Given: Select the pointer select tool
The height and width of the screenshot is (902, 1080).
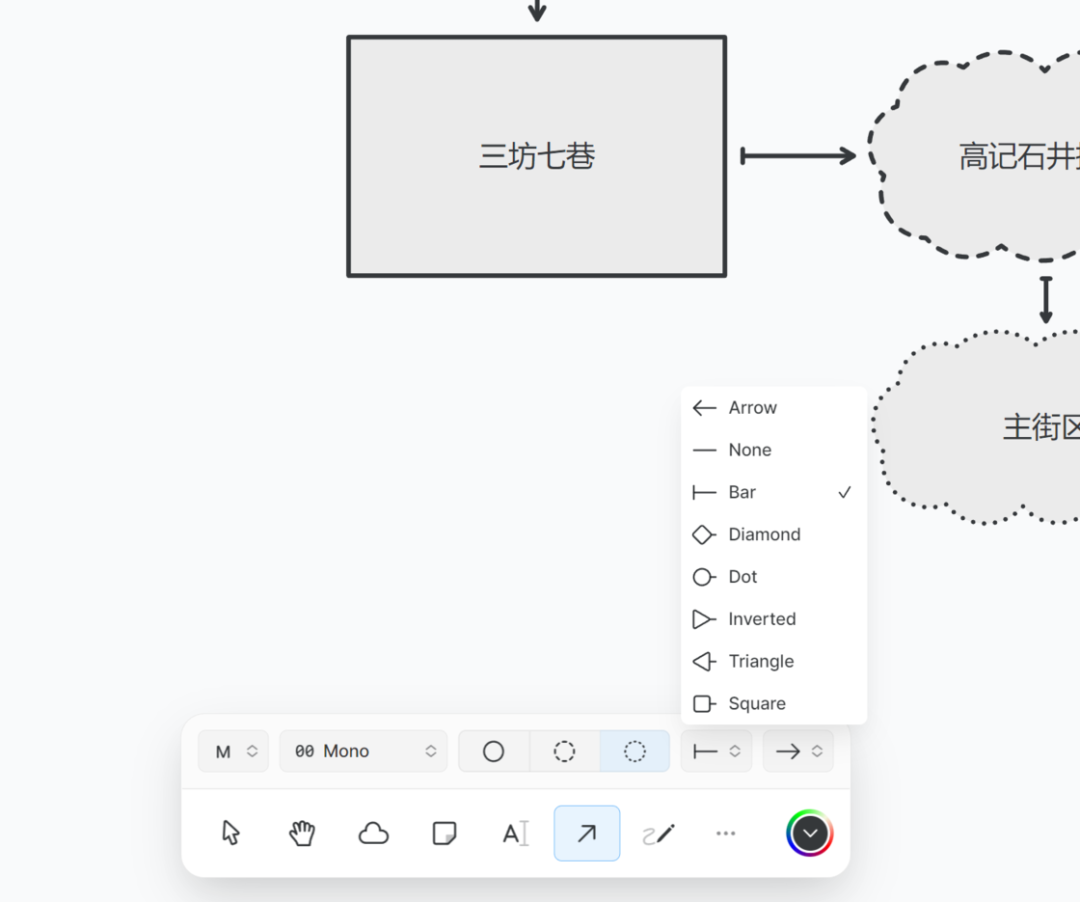Looking at the screenshot, I should [x=231, y=833].
